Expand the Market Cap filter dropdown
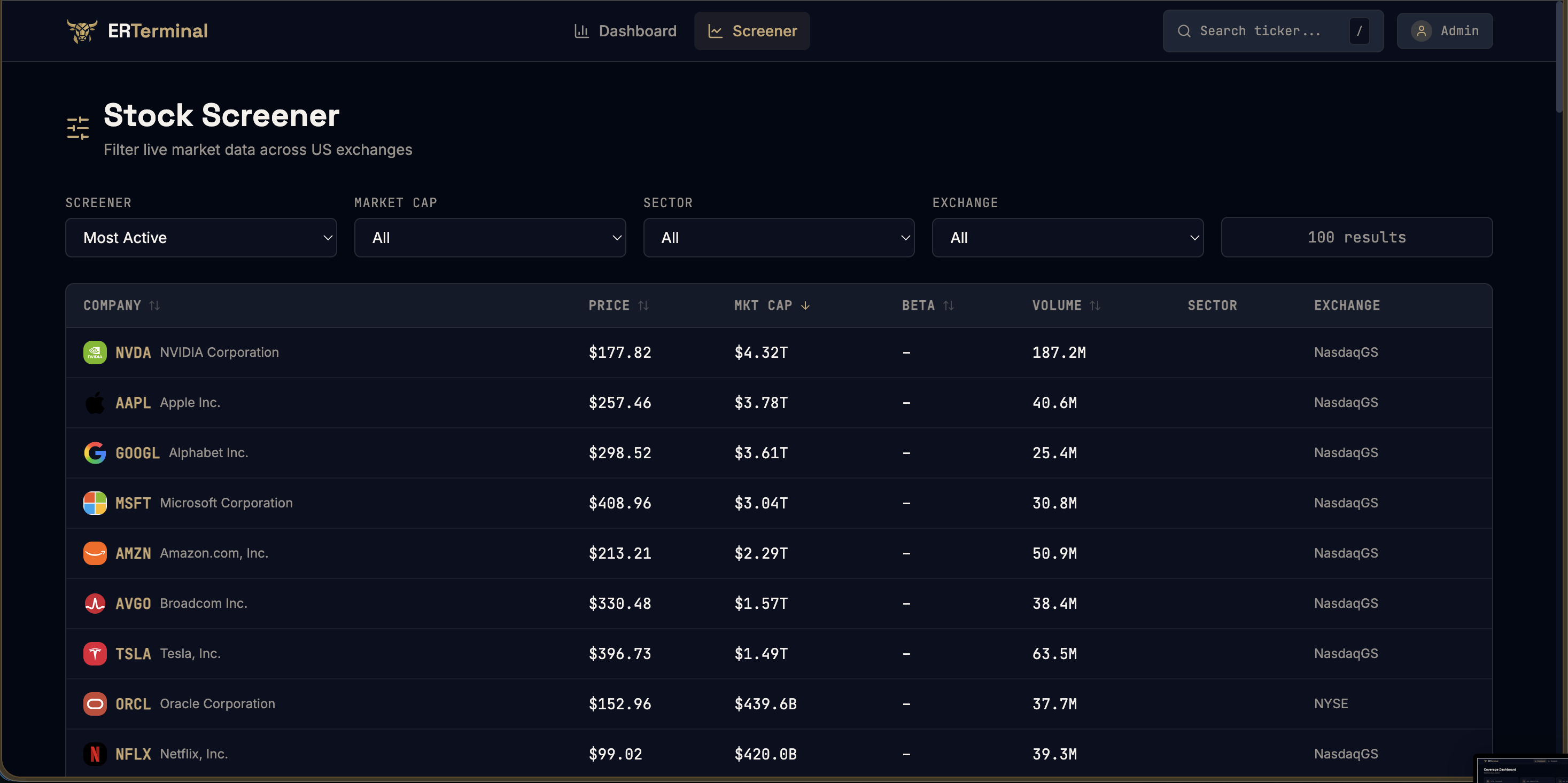This screenshot has height=783, width=1568. 490,238
